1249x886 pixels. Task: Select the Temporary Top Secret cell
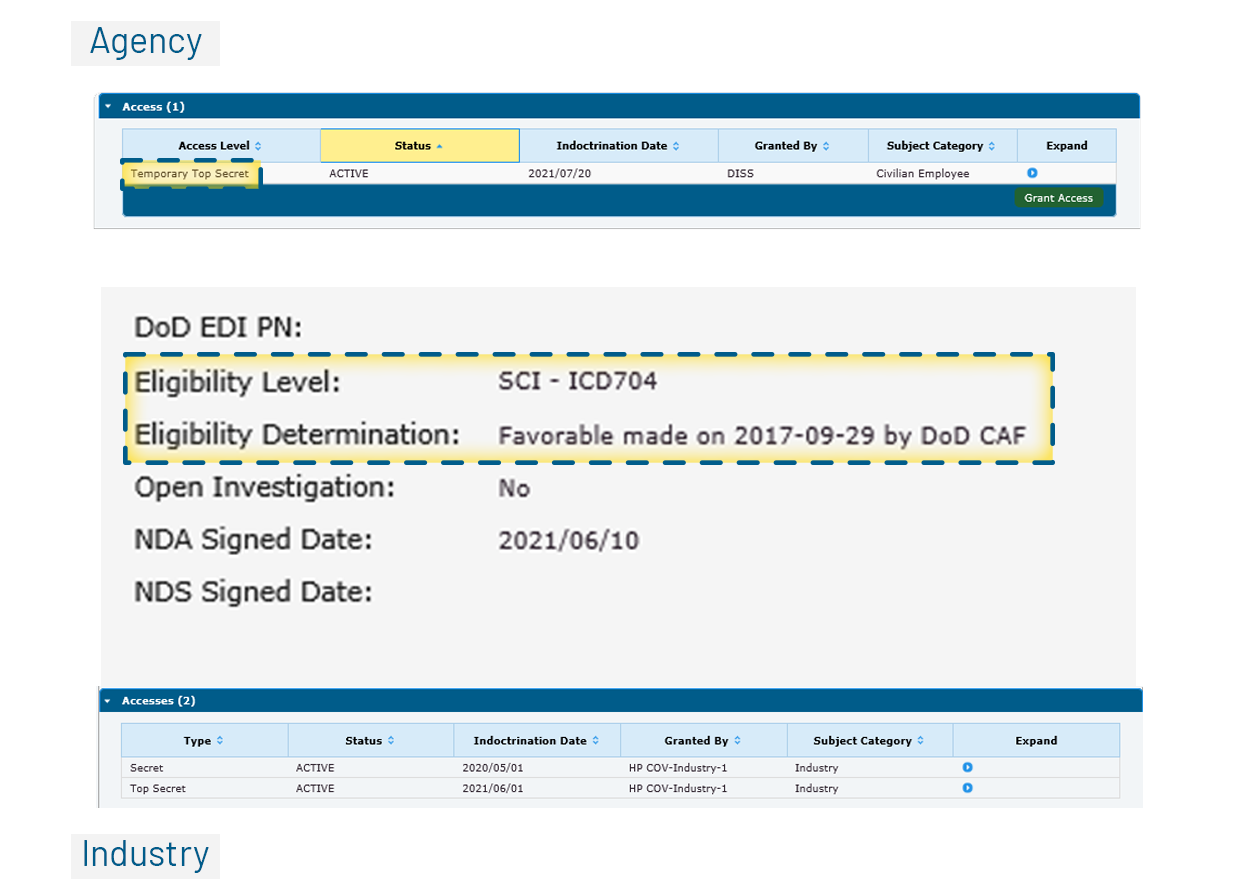(x=190, y=174)
